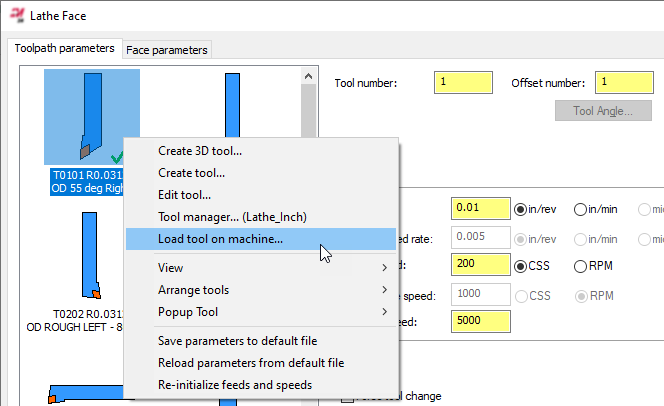The height and width of the screenshot is (406, 664).
Task: Click Re-initialize feeds and speeds
Action: 262,385
